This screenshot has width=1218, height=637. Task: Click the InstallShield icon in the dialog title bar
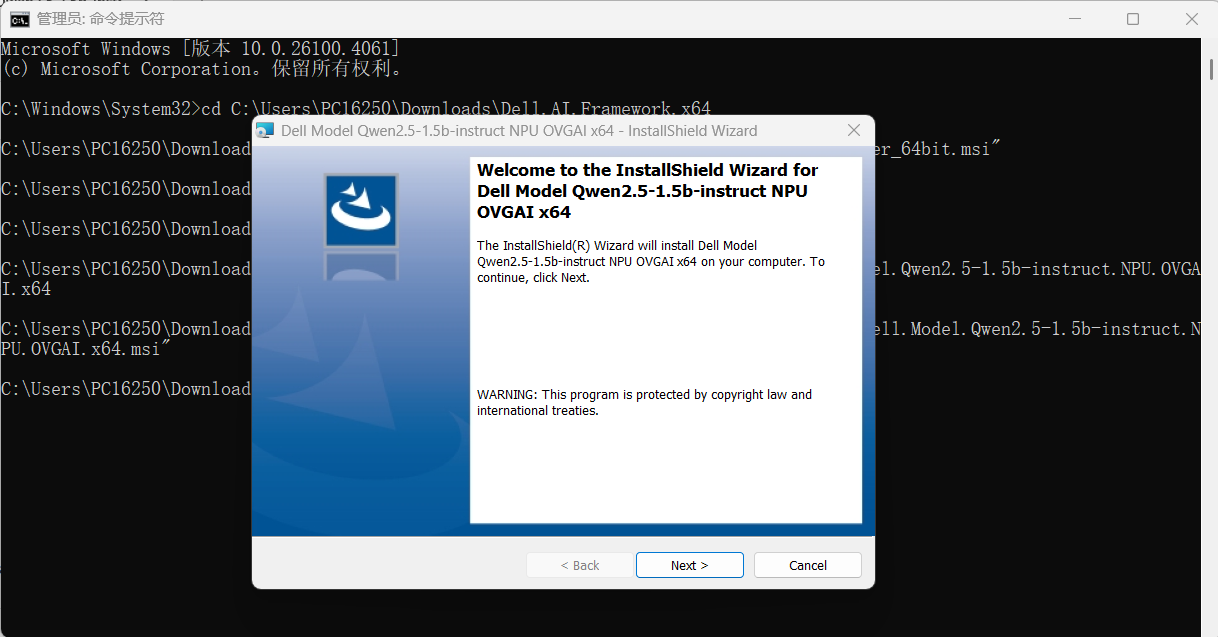coord(266,130)
